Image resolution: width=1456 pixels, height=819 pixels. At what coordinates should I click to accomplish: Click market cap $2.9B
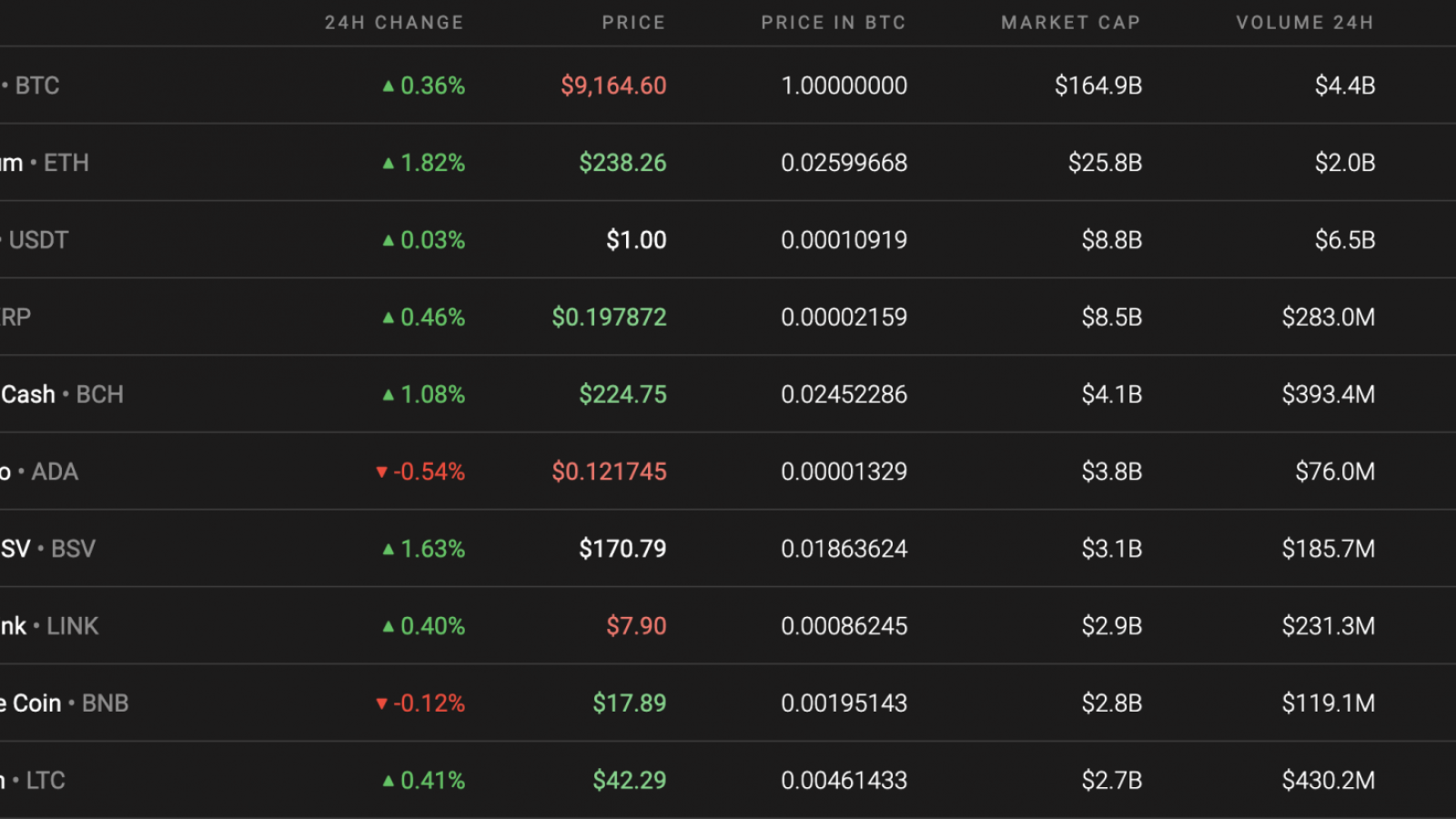pyautogui.click(x=1112, y=626)
